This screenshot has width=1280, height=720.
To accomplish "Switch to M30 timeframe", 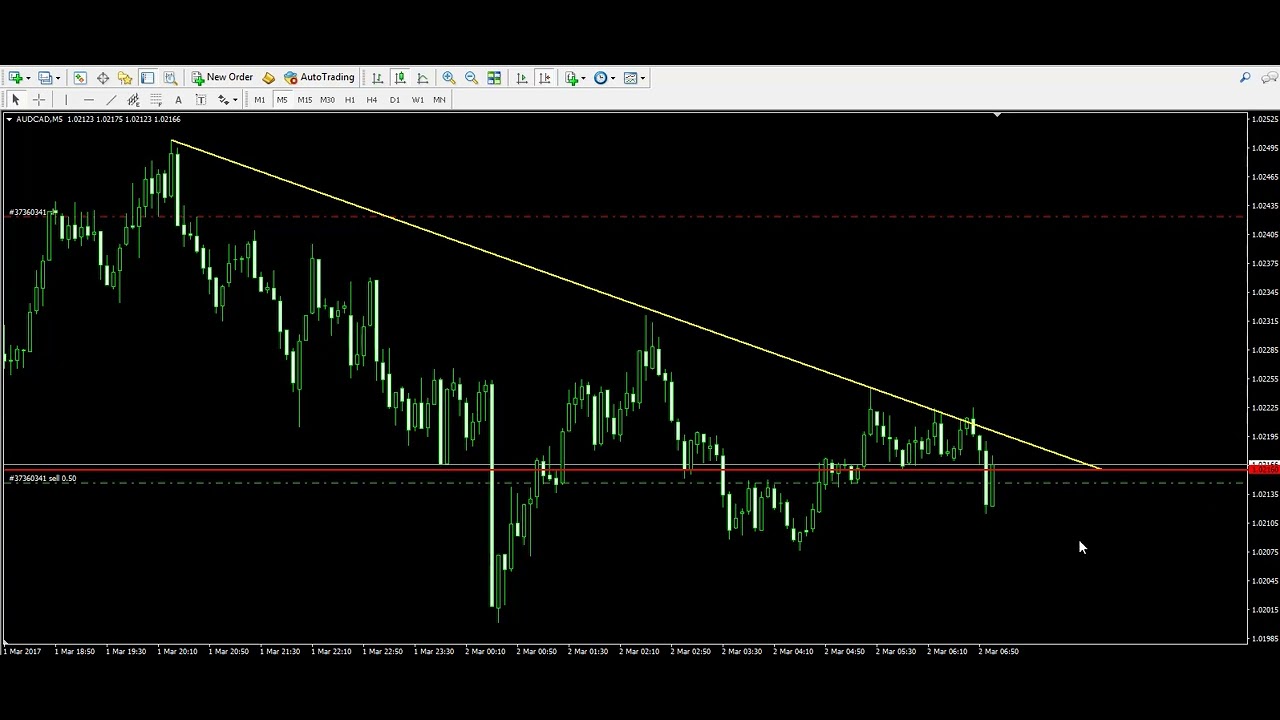I will coord(327,99).
